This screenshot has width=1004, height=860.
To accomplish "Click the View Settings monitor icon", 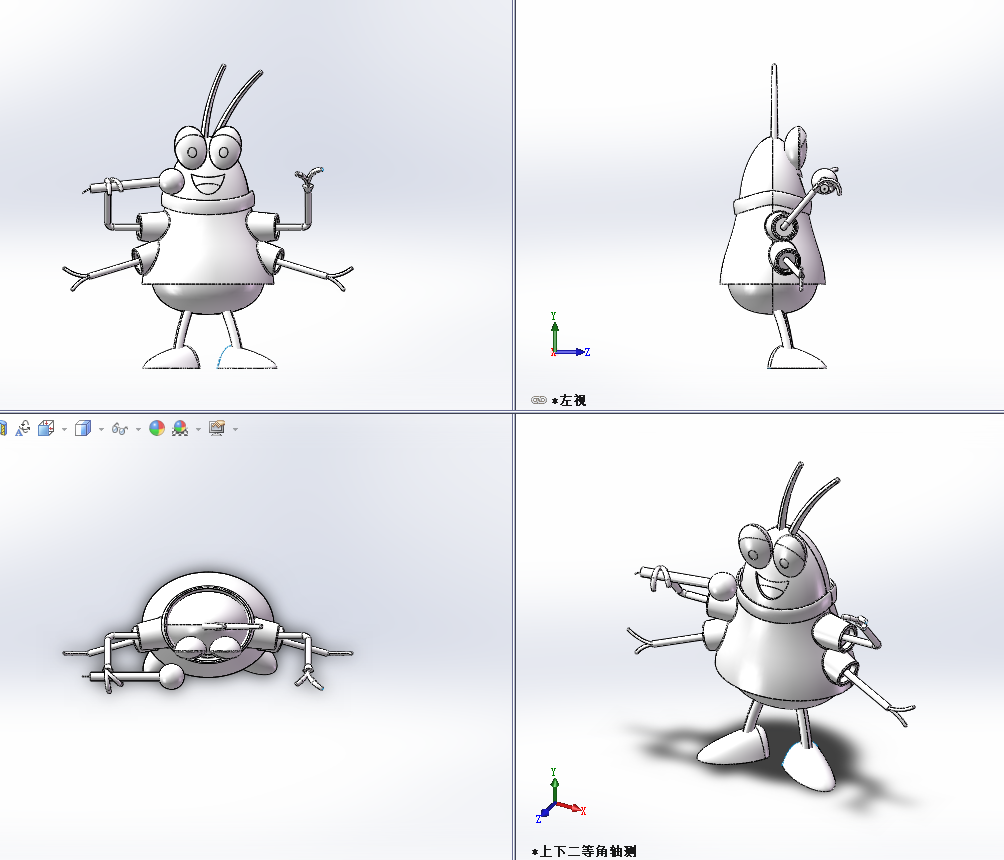I will click(217, 428).
